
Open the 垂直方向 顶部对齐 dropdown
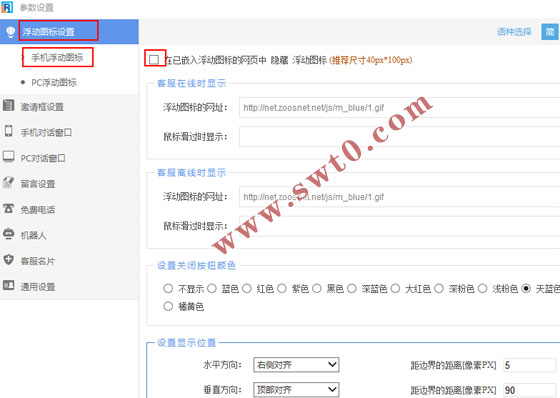(x=296, y=390)
